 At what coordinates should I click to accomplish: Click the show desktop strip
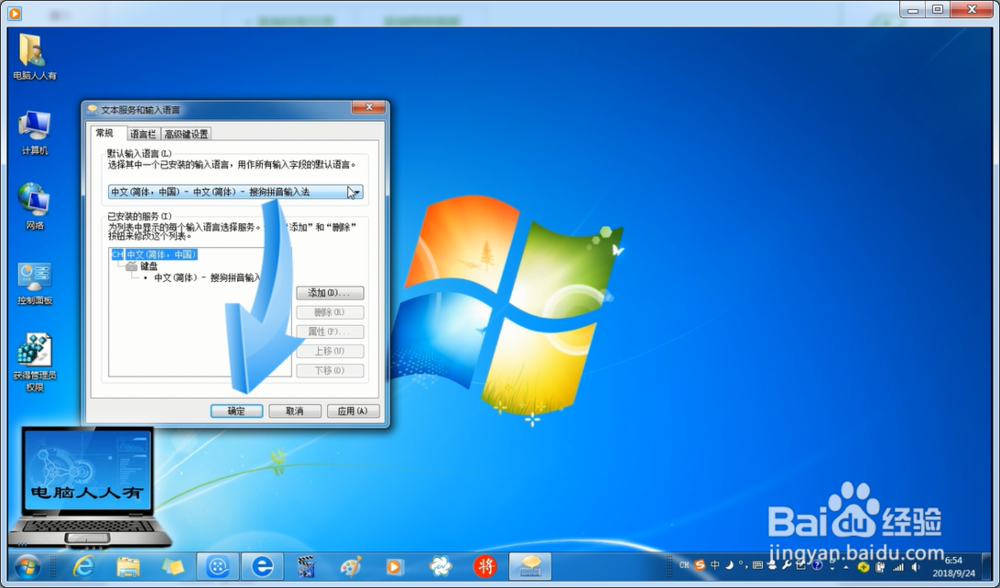987,566
